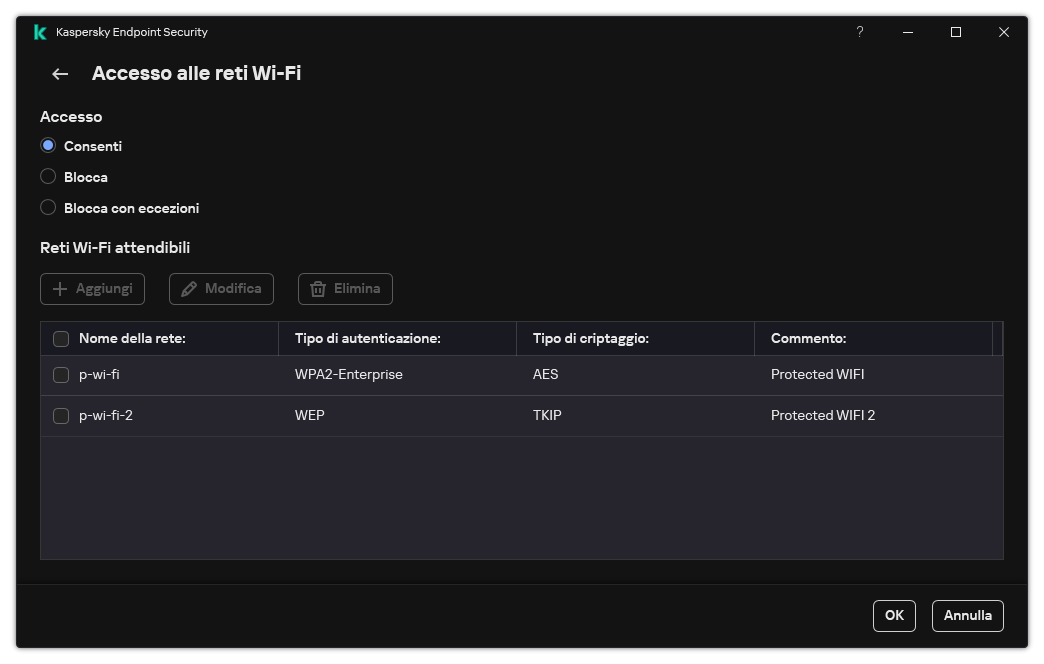Choose Blocca con eccezioni radio button

tap(48, 208)
